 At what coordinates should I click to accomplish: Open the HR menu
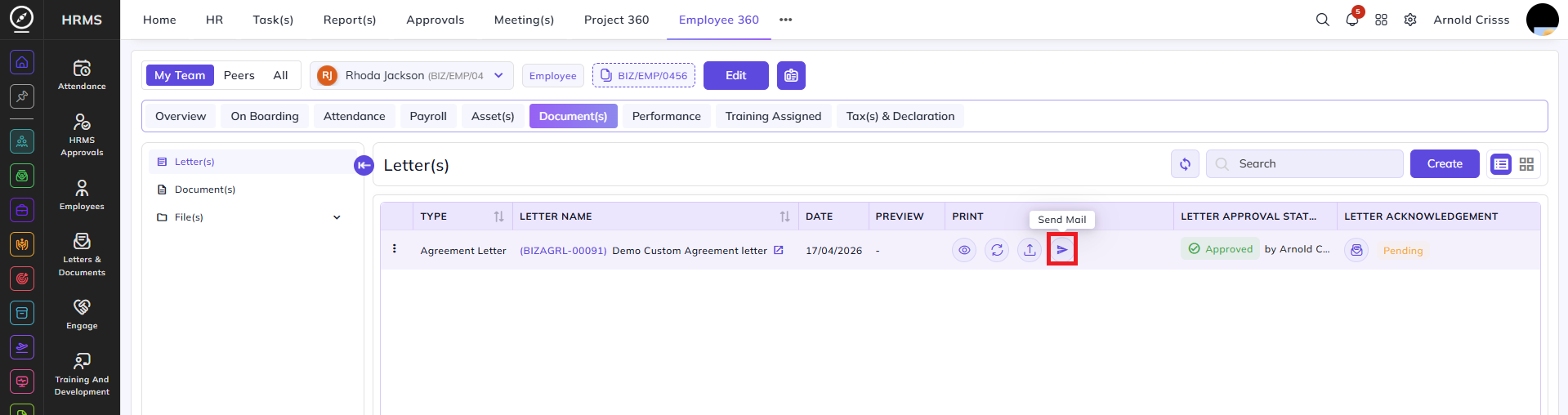point(214,20)
